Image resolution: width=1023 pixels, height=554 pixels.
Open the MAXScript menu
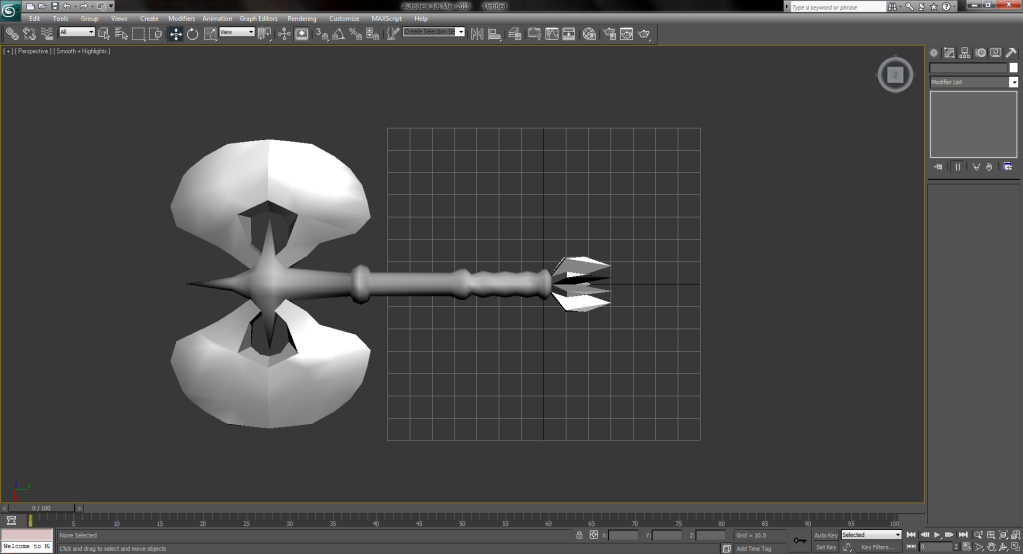(x=386, y=18)
